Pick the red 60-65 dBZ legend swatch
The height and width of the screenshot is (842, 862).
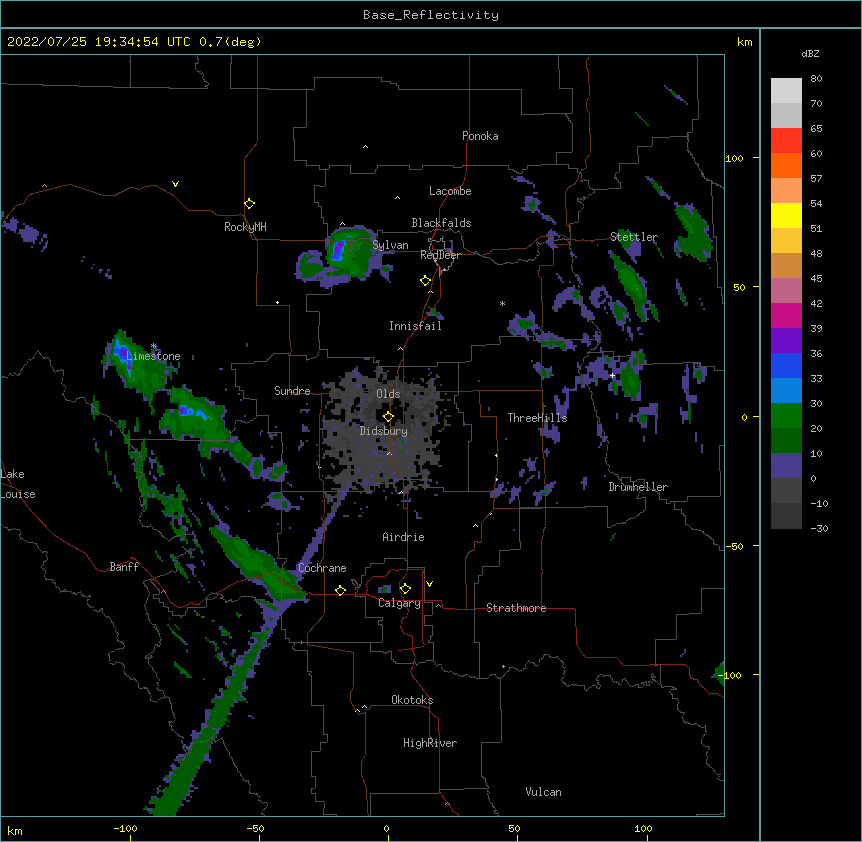(786, 141)
